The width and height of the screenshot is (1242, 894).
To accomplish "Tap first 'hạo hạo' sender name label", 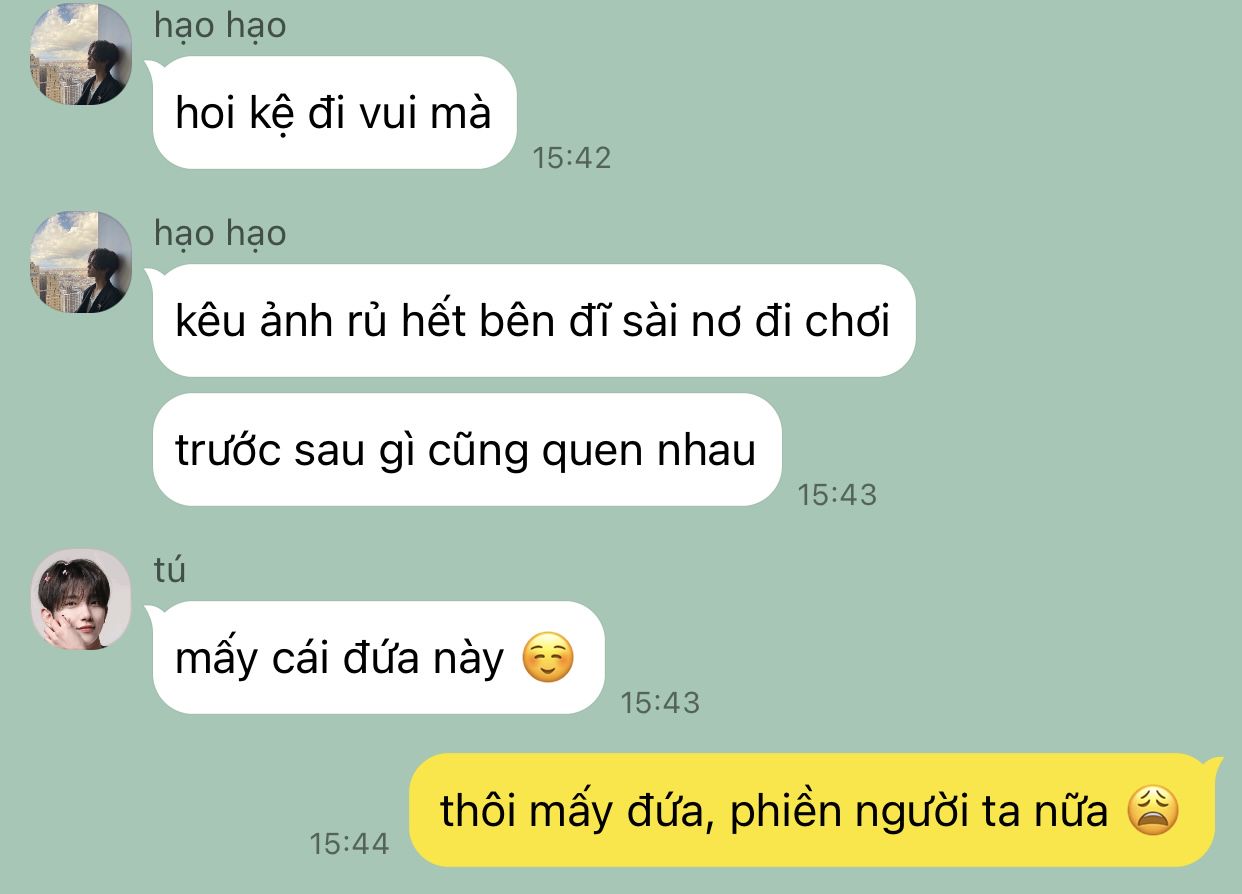I will pyautogui.click(x=220, y=25).
